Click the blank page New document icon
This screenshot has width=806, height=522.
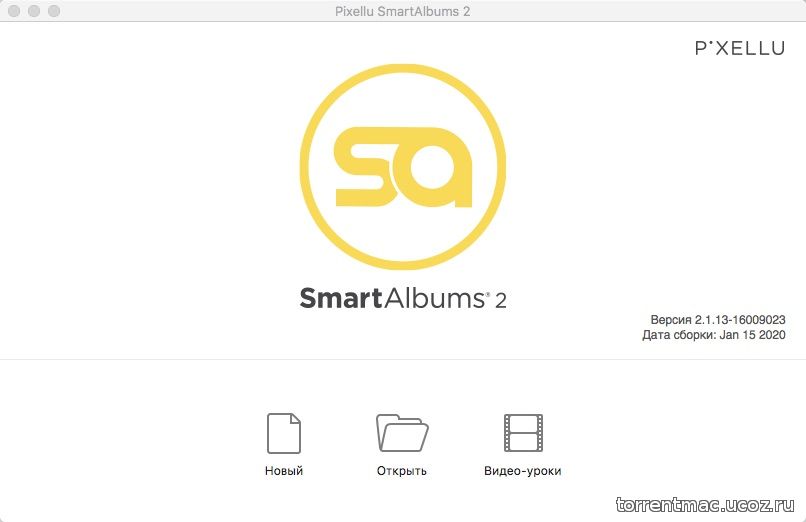tap(284, 433)
